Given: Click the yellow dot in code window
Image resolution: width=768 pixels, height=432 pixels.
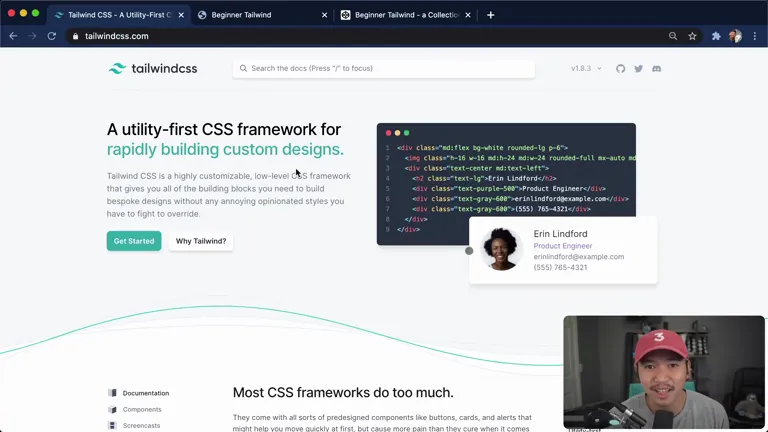Looking at the screenshot, I should pyautogui.click(x=397, y=133).
